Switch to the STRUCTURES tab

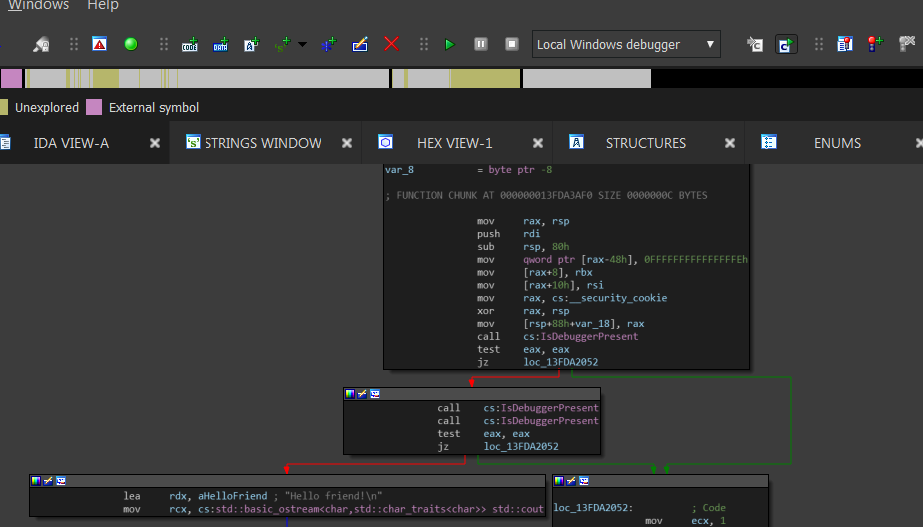646,143
